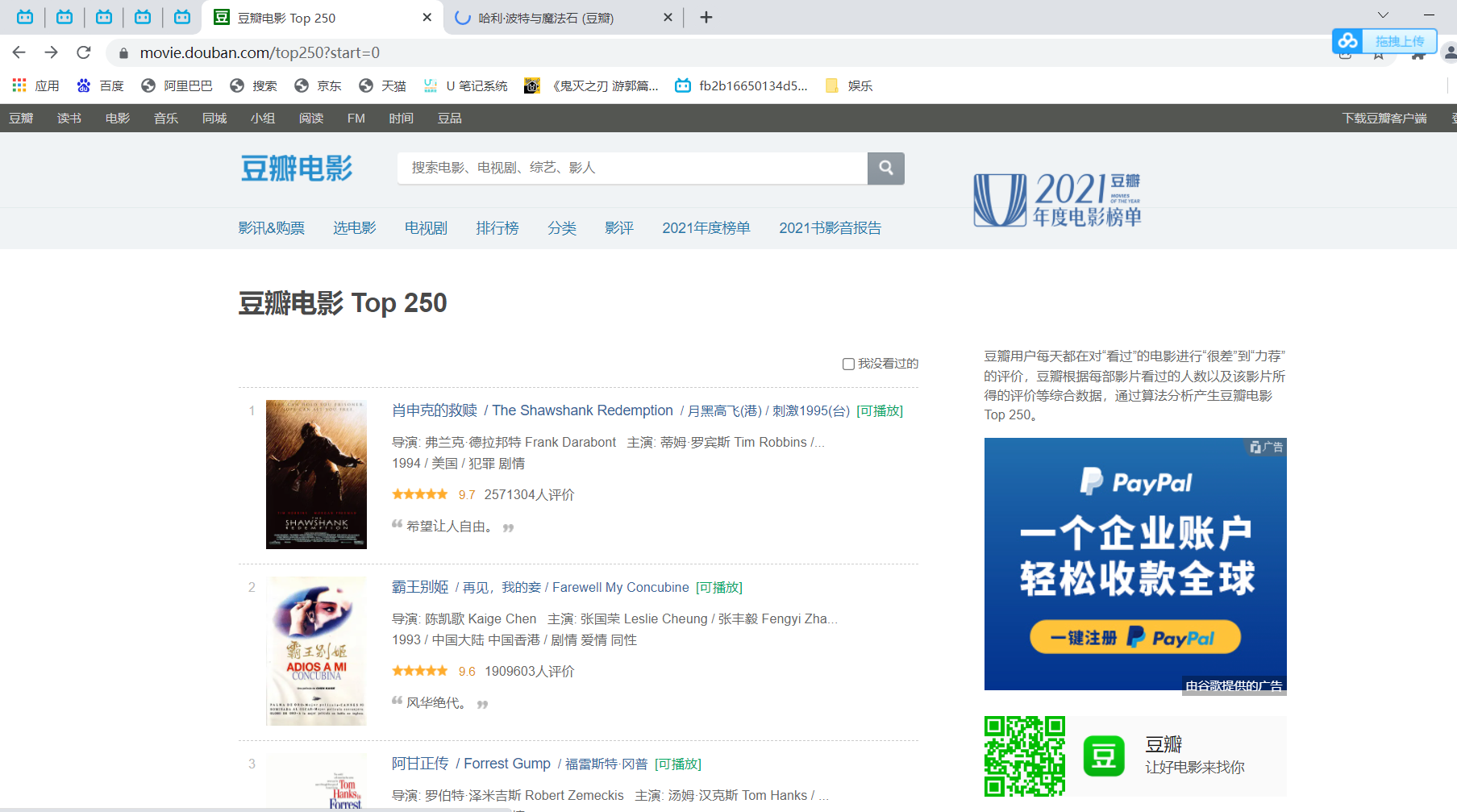
Task: Click the 广告 label on PayPal ad
Action: tap(1267, 447)
